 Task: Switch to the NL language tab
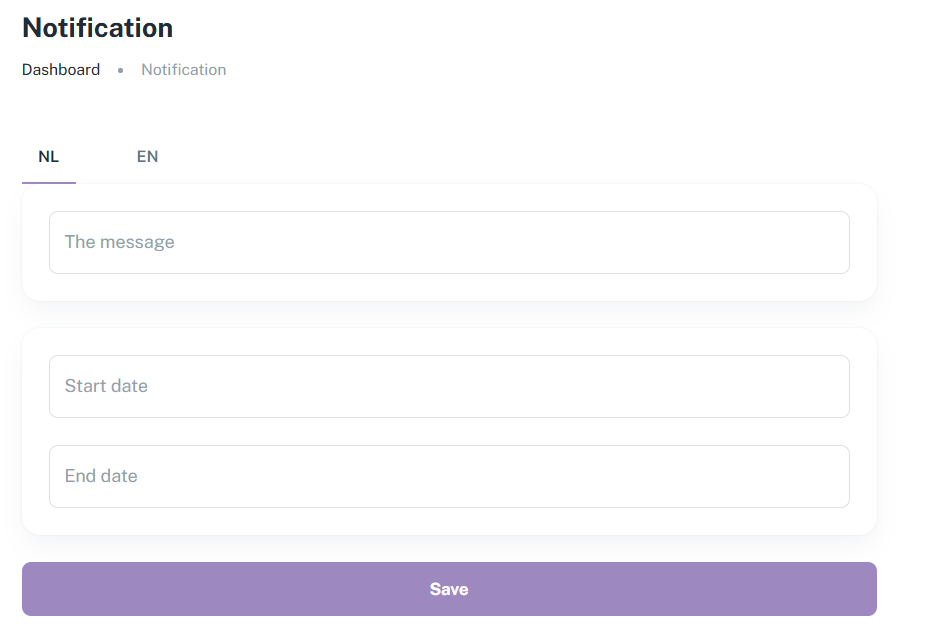[49, 157]
